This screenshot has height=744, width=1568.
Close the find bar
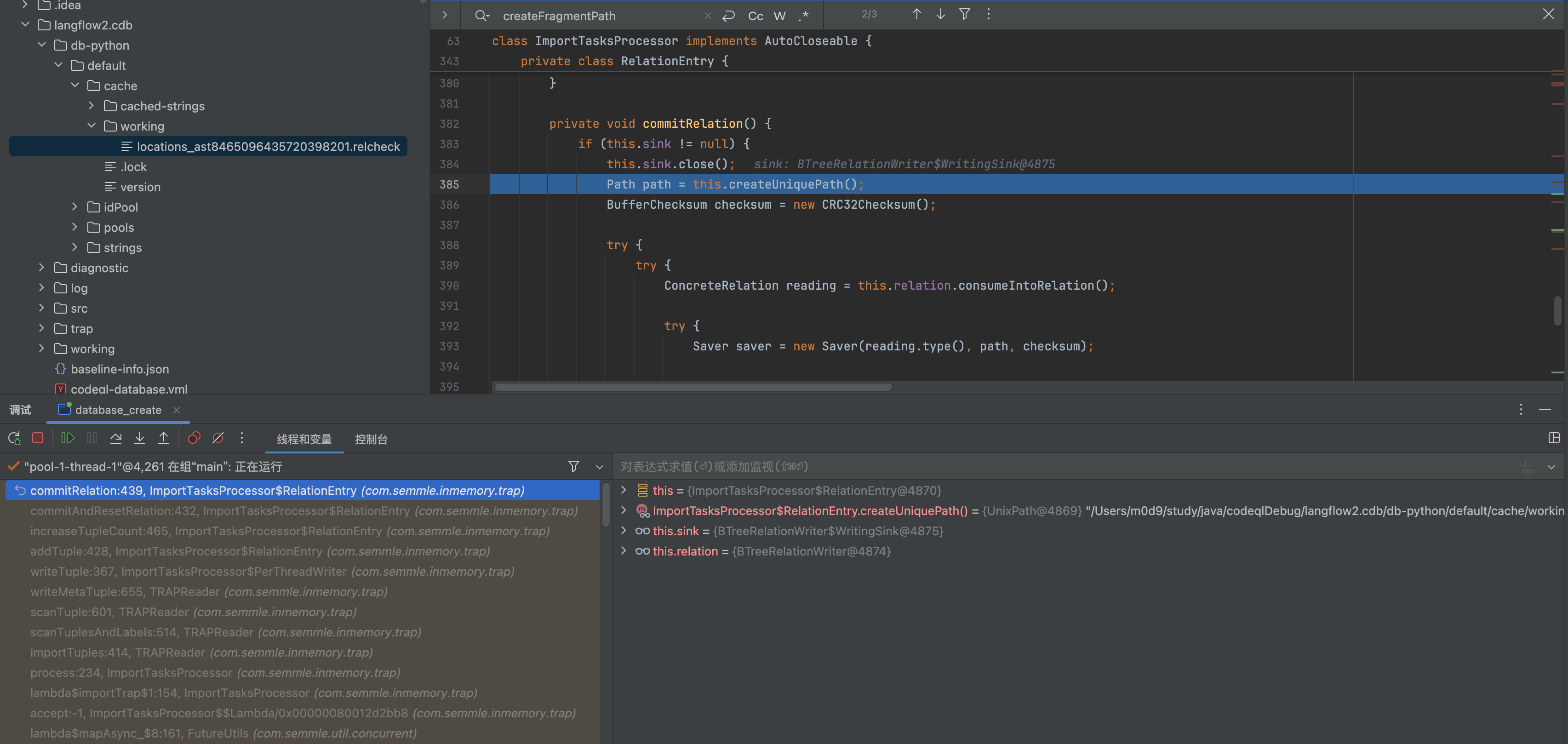[x=1549, y=14]
